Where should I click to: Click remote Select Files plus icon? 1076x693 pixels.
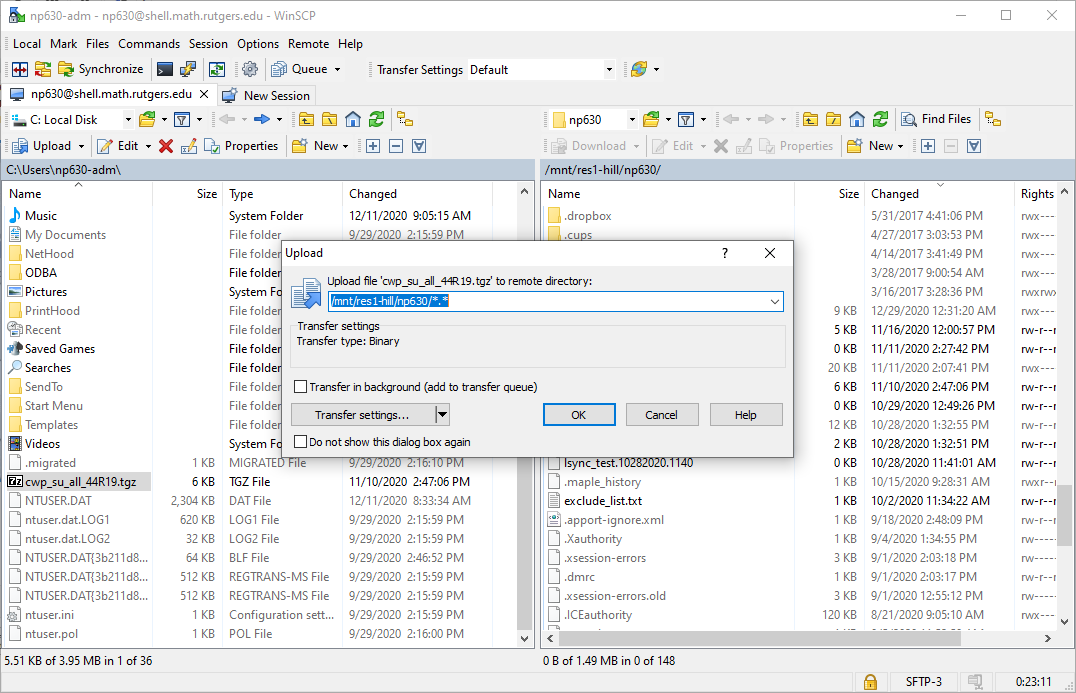click(x=928, y=146)
